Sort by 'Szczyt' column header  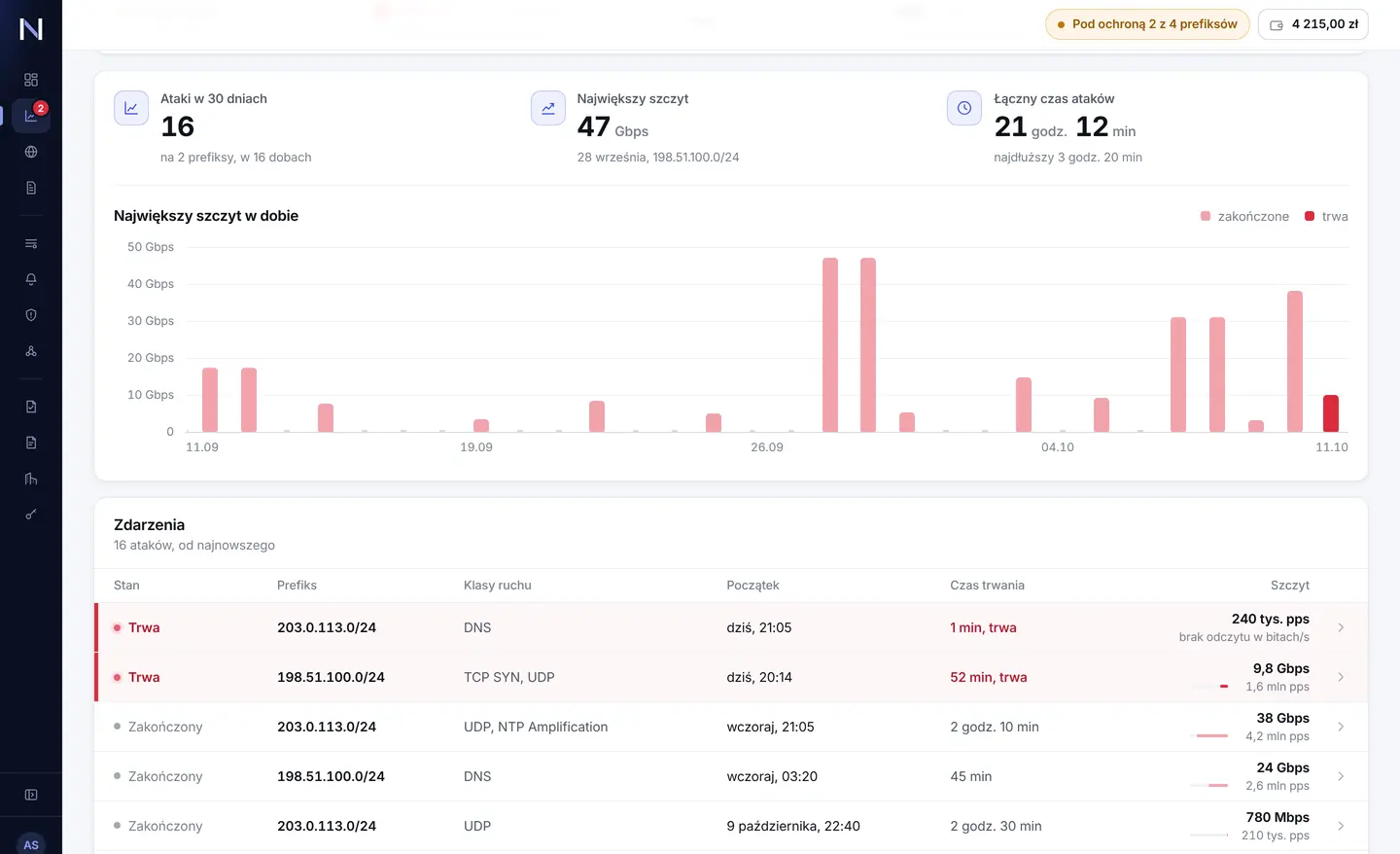coord(1290,586)
